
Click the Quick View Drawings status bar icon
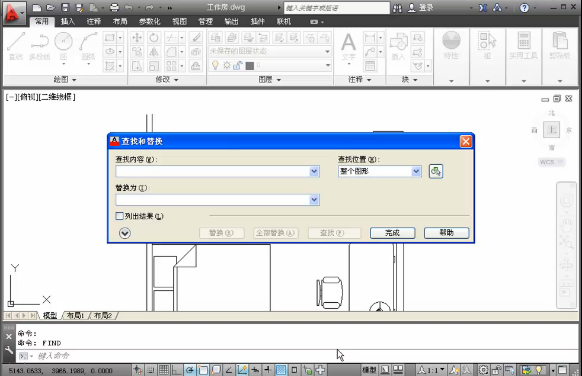click(398, 370)
